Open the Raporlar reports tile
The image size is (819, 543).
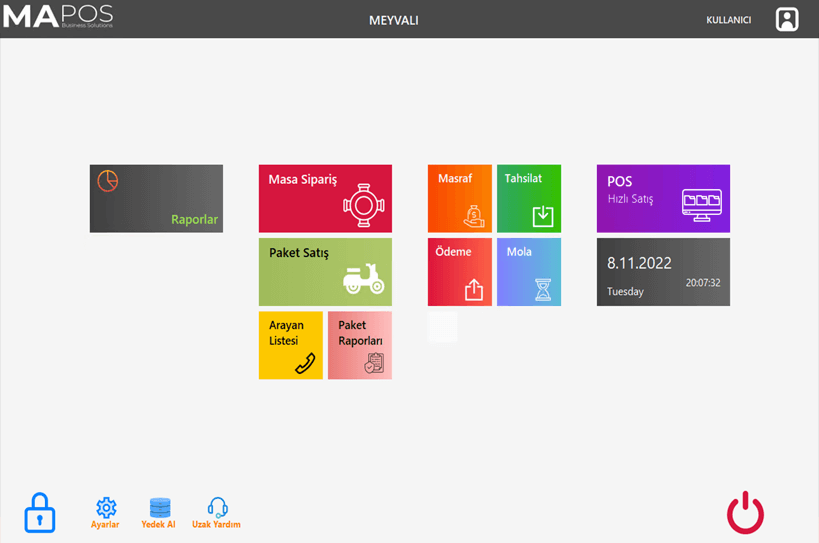[156, 199]
